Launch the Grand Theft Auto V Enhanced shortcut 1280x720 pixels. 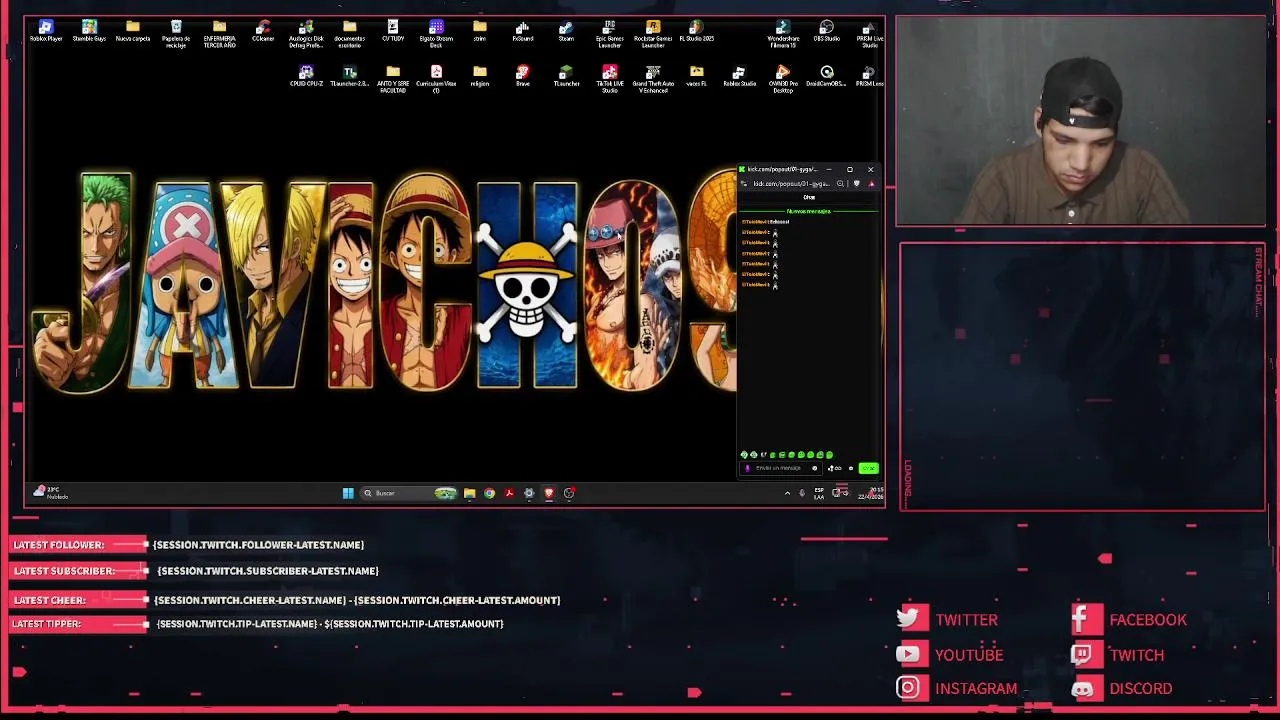pyautogui.click(x=653, y=78)
